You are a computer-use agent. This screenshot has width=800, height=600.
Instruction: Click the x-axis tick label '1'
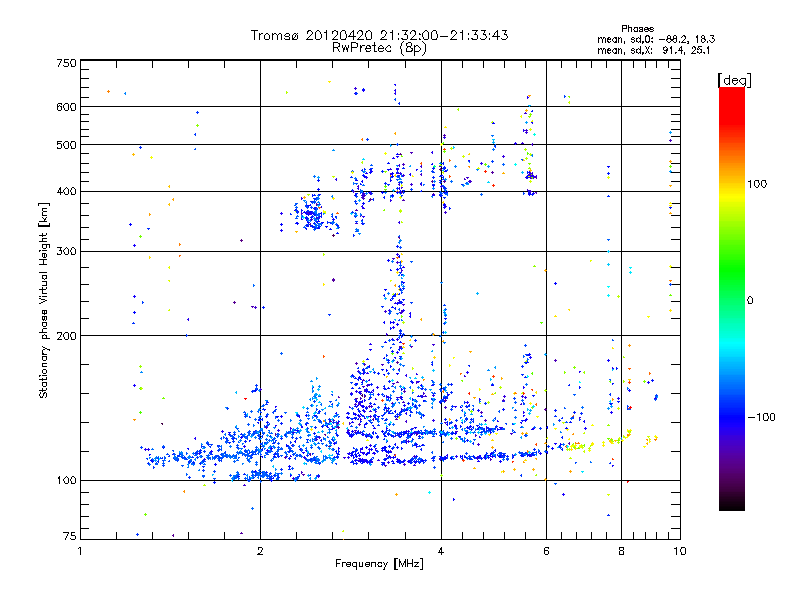(80, 551)
